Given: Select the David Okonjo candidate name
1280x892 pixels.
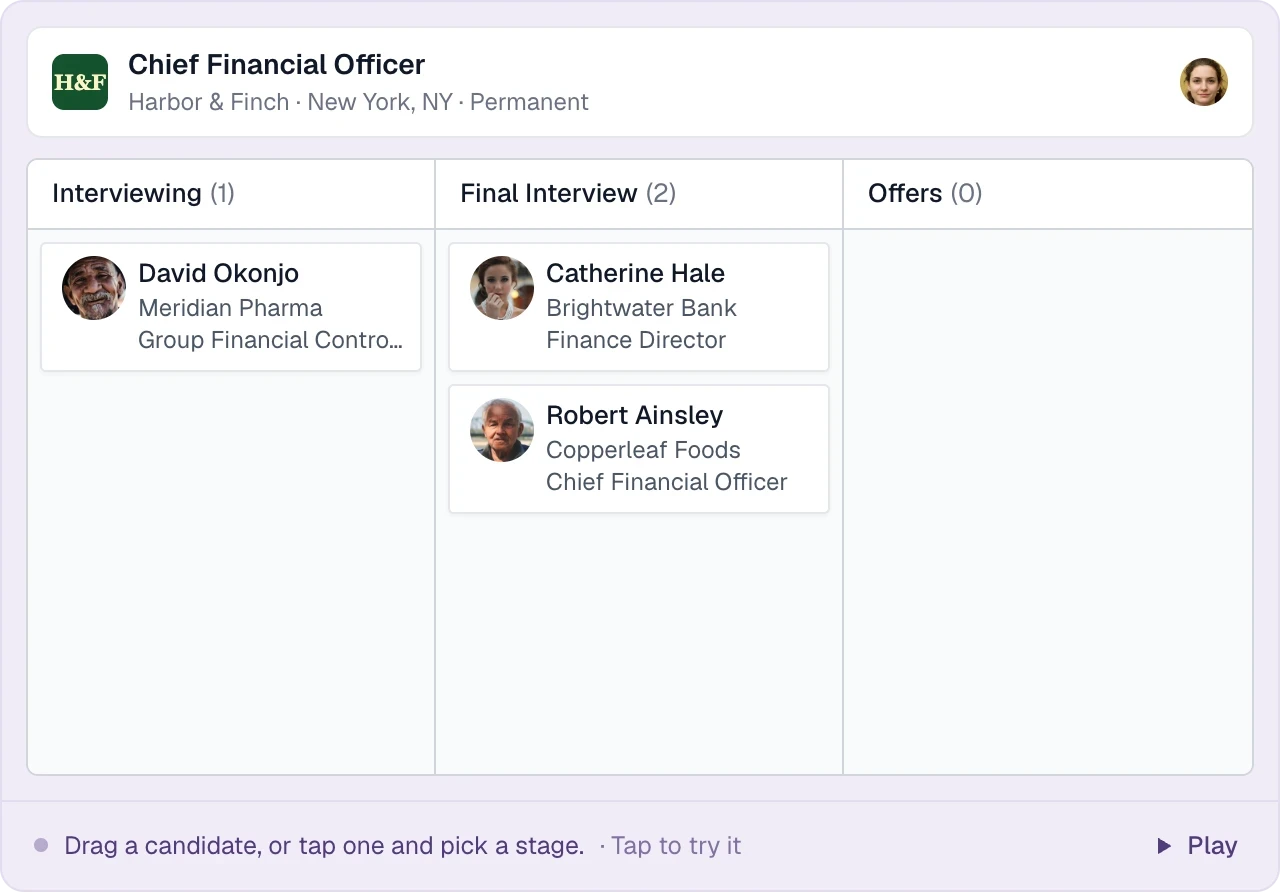Looking at the screenshot, I should click(218, 273).
